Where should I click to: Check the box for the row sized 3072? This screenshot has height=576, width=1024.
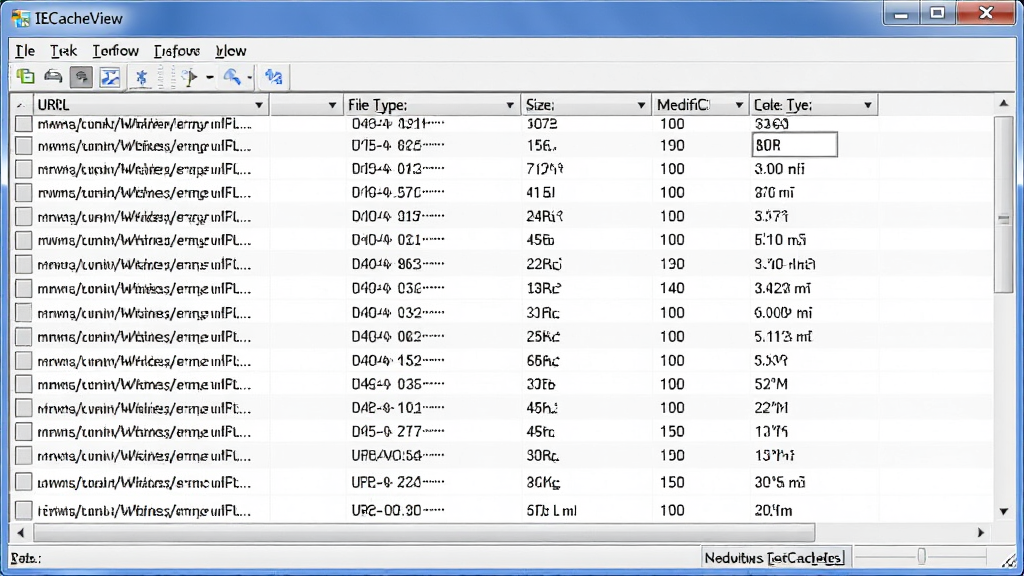pyautogui.click(x=24, y=123)
